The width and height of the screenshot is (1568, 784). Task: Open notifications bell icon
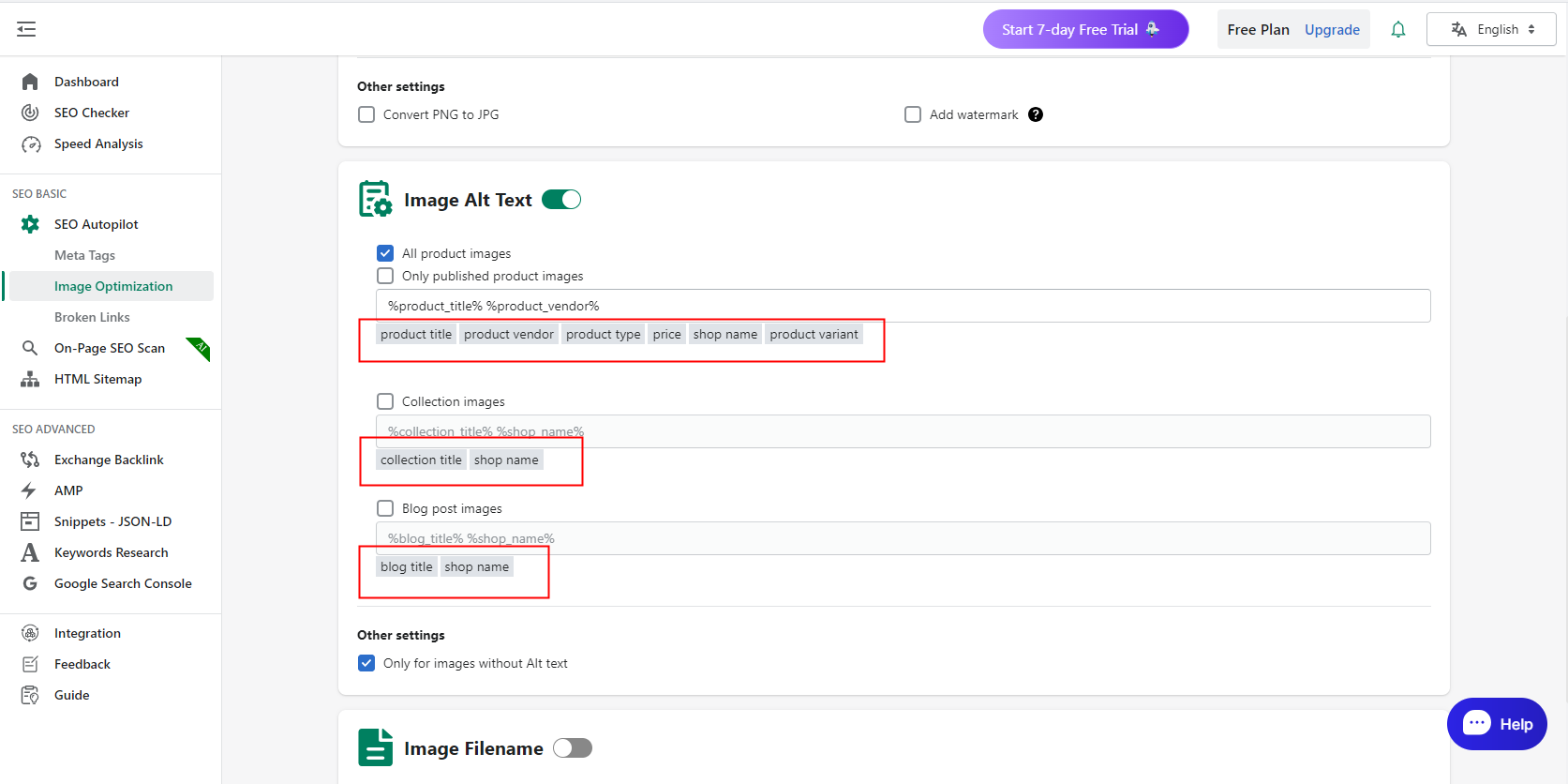point(1398,29)
